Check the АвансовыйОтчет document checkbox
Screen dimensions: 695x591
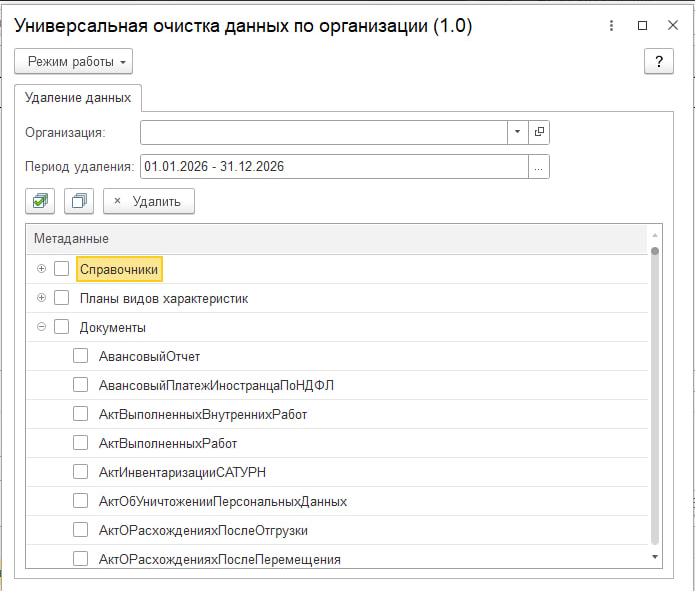81,356
